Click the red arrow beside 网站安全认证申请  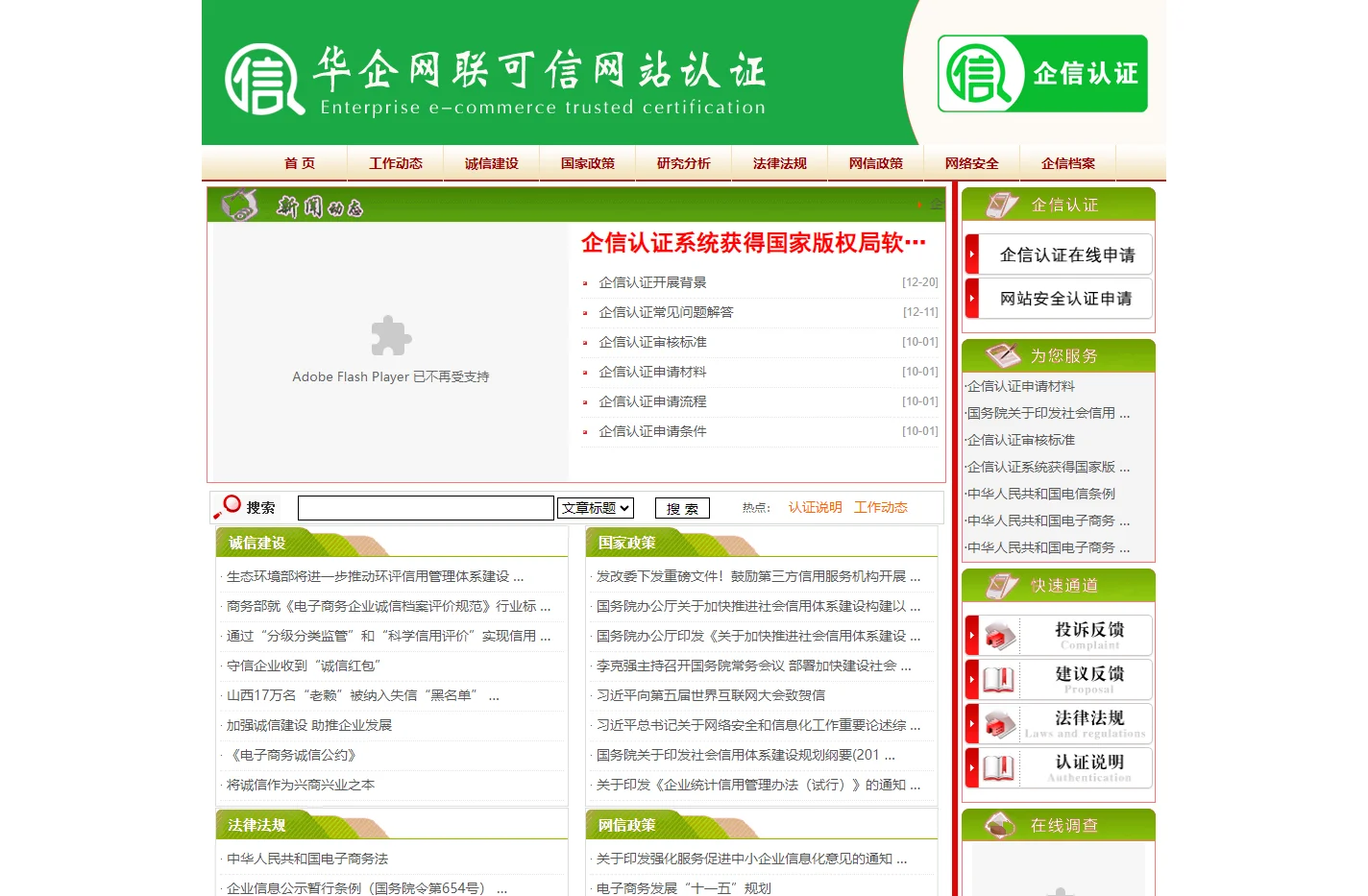(x=972, y=299)
